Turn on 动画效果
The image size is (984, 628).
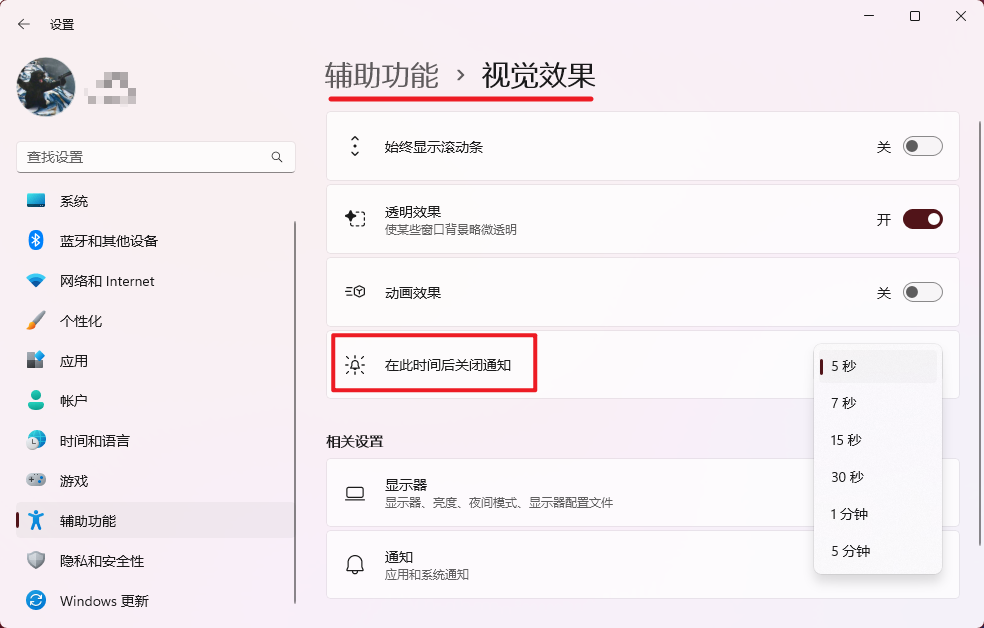[922, 291]
